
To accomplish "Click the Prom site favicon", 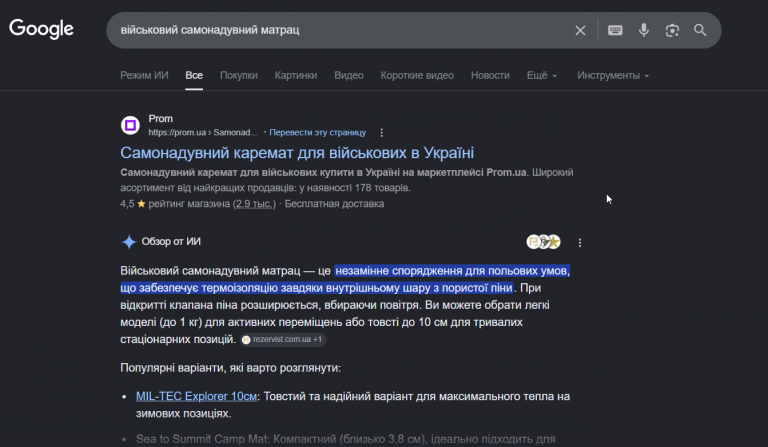I will [130, 125].
